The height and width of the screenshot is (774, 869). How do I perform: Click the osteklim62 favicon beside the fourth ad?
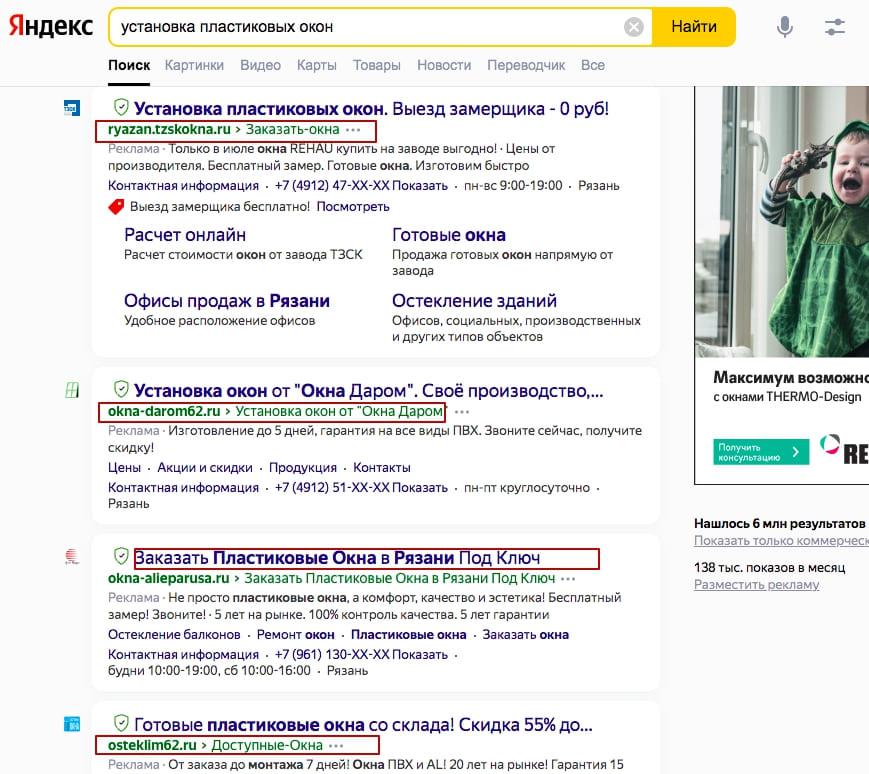(71, 724)
